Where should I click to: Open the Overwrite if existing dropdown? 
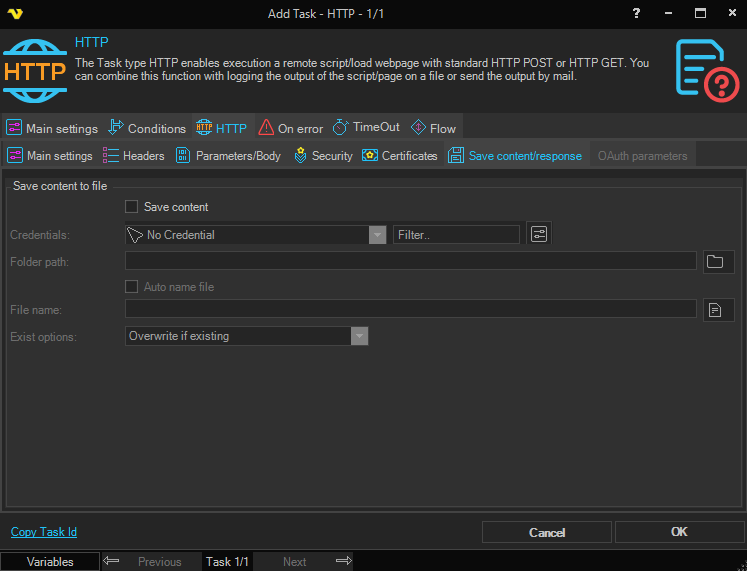pos(359,336)
